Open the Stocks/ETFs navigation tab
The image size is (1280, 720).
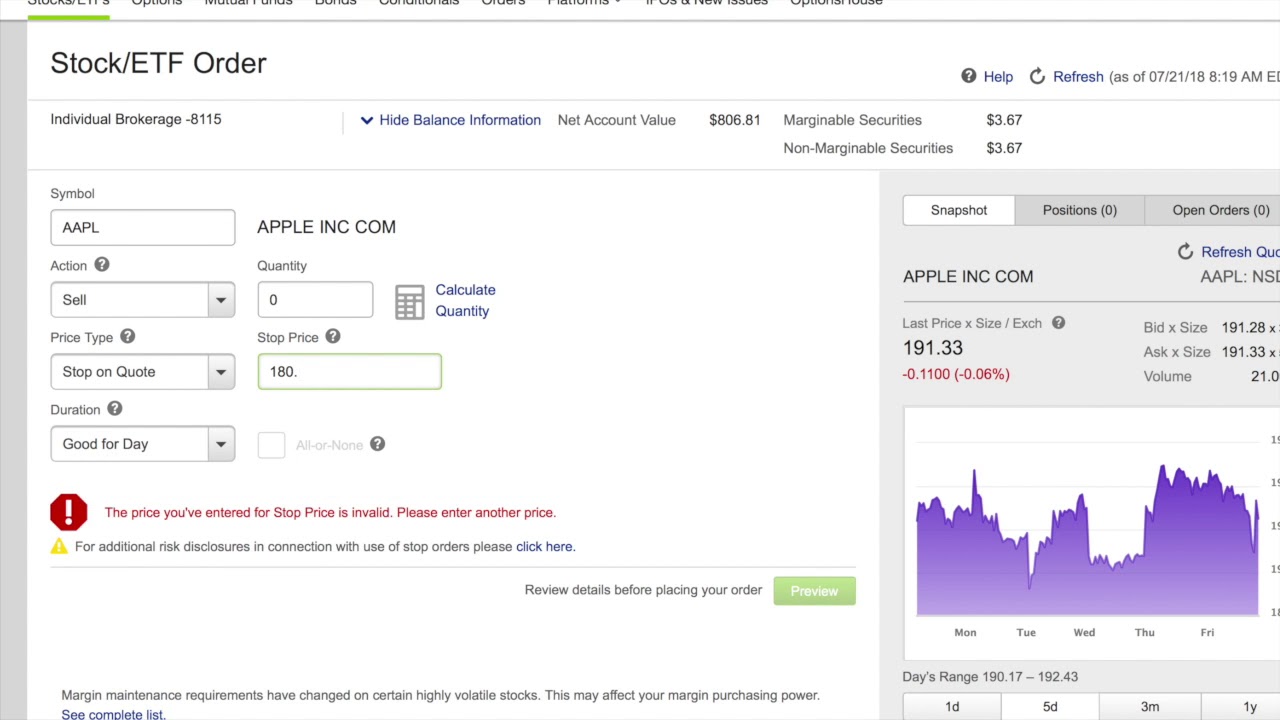(68, 2)
